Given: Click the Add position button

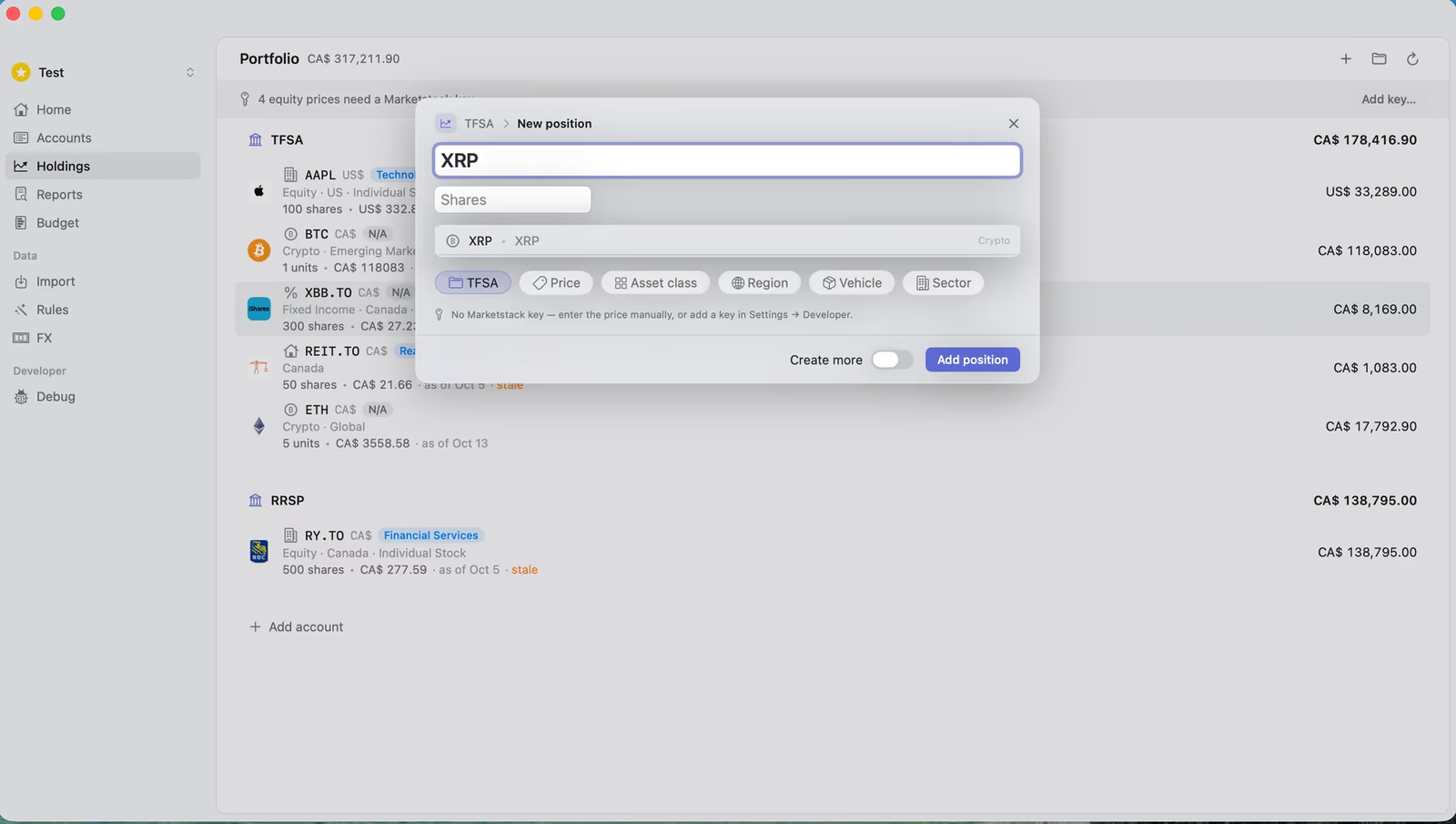Looking at the screenshot, I should 973,360.
